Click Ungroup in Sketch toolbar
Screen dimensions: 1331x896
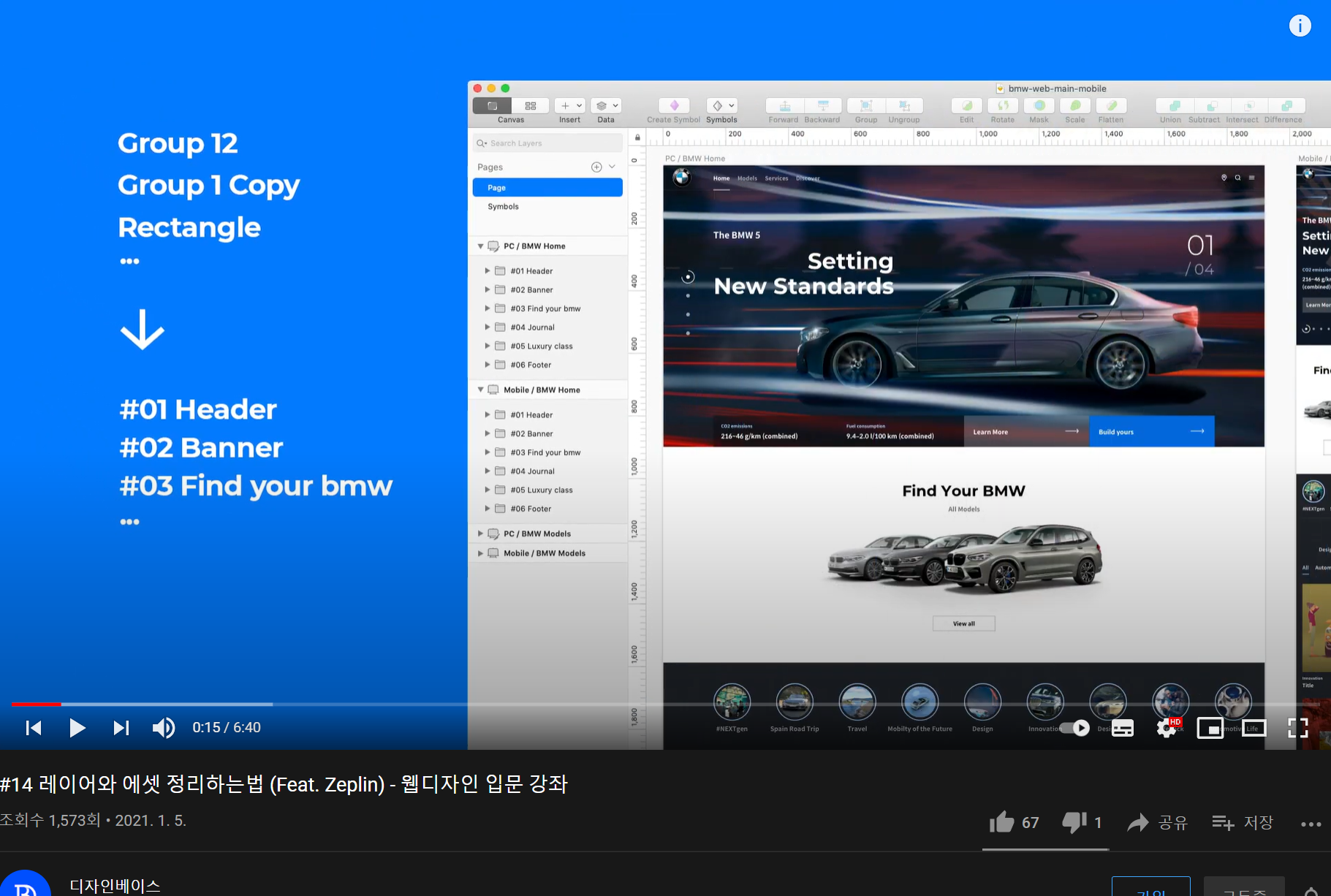[x=904, y=106]
